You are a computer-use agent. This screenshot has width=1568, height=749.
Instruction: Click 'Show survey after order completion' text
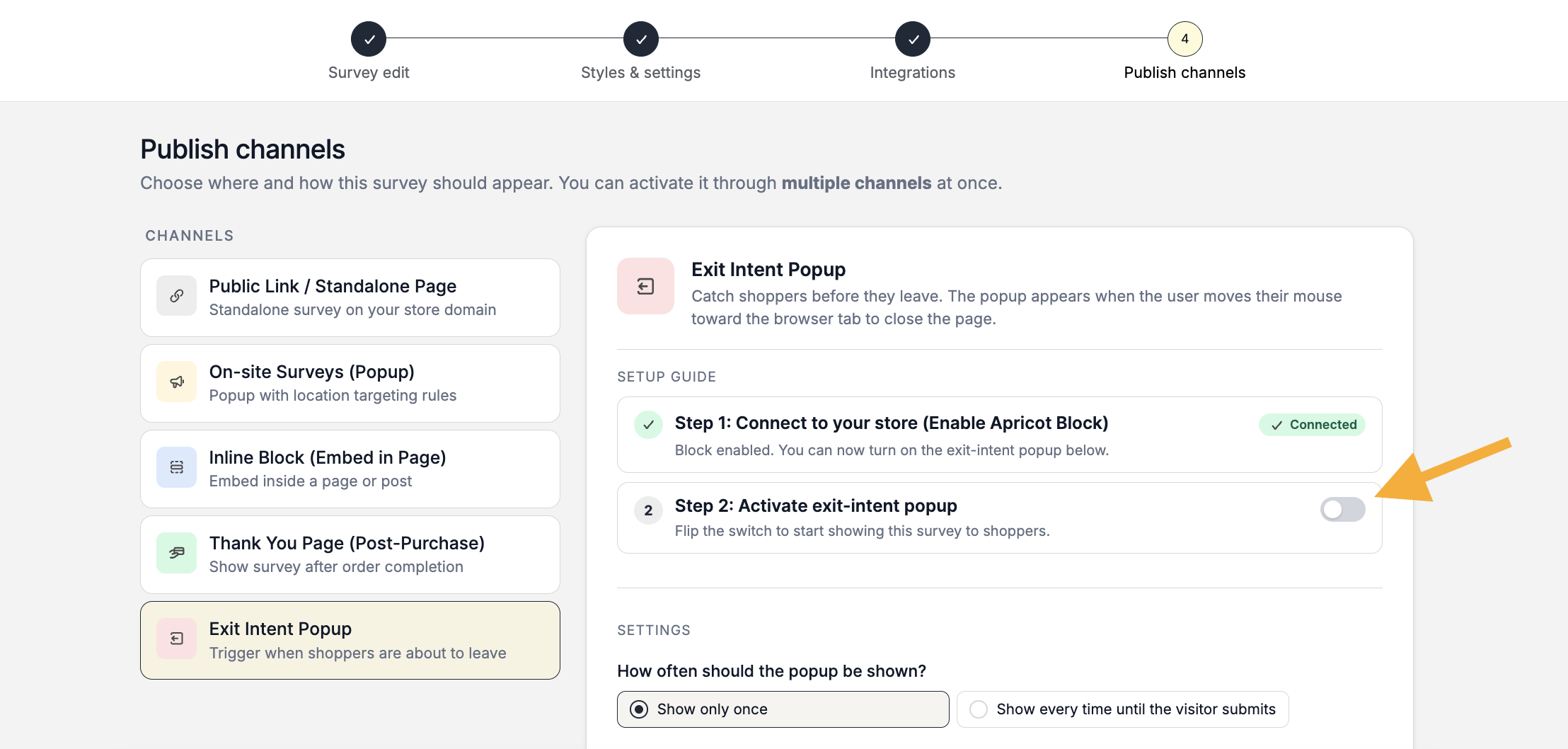click(x=336, y=567)
